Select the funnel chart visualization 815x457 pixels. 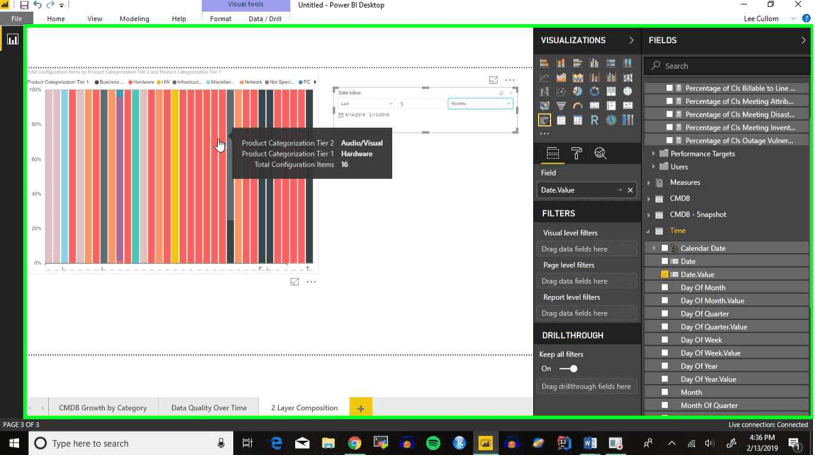click(561, 106)
